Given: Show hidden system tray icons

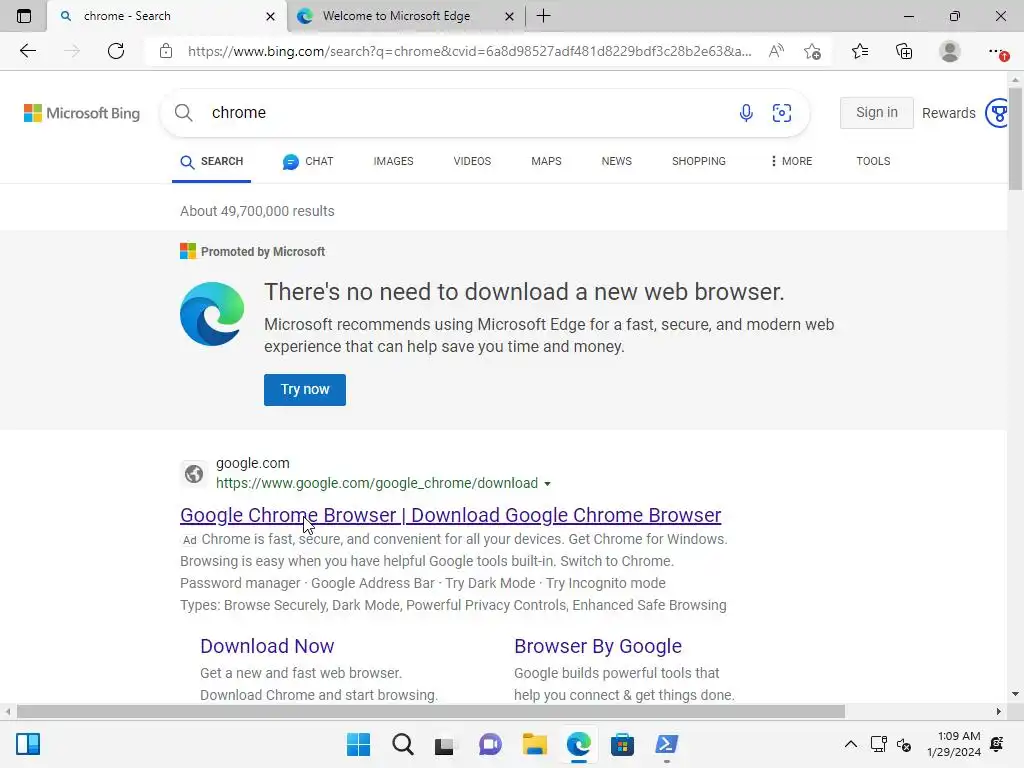Looking at the screenshot, I should point(850,744).
